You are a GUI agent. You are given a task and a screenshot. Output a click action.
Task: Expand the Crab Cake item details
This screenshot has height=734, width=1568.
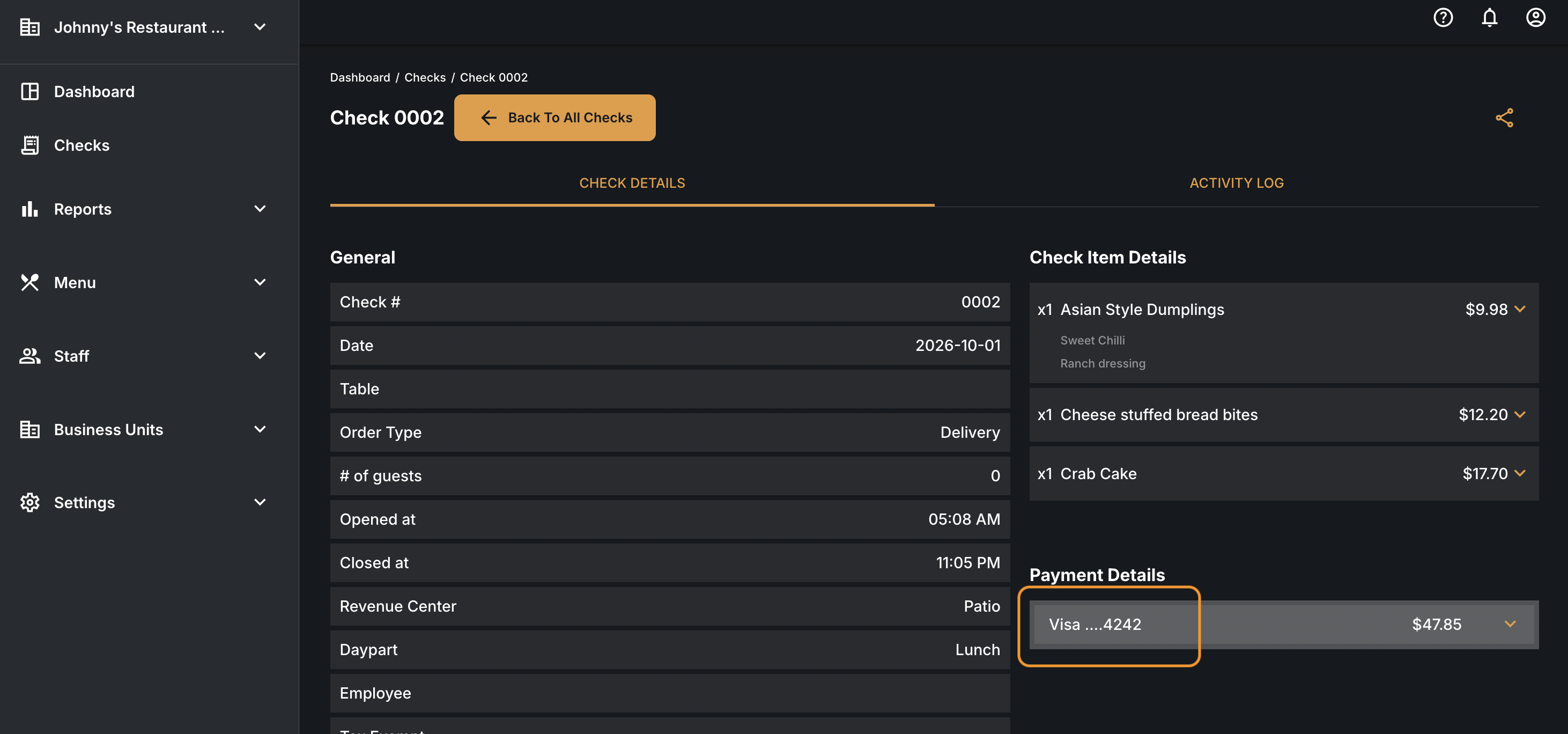pyautogui.click(x=1520, y=473)
